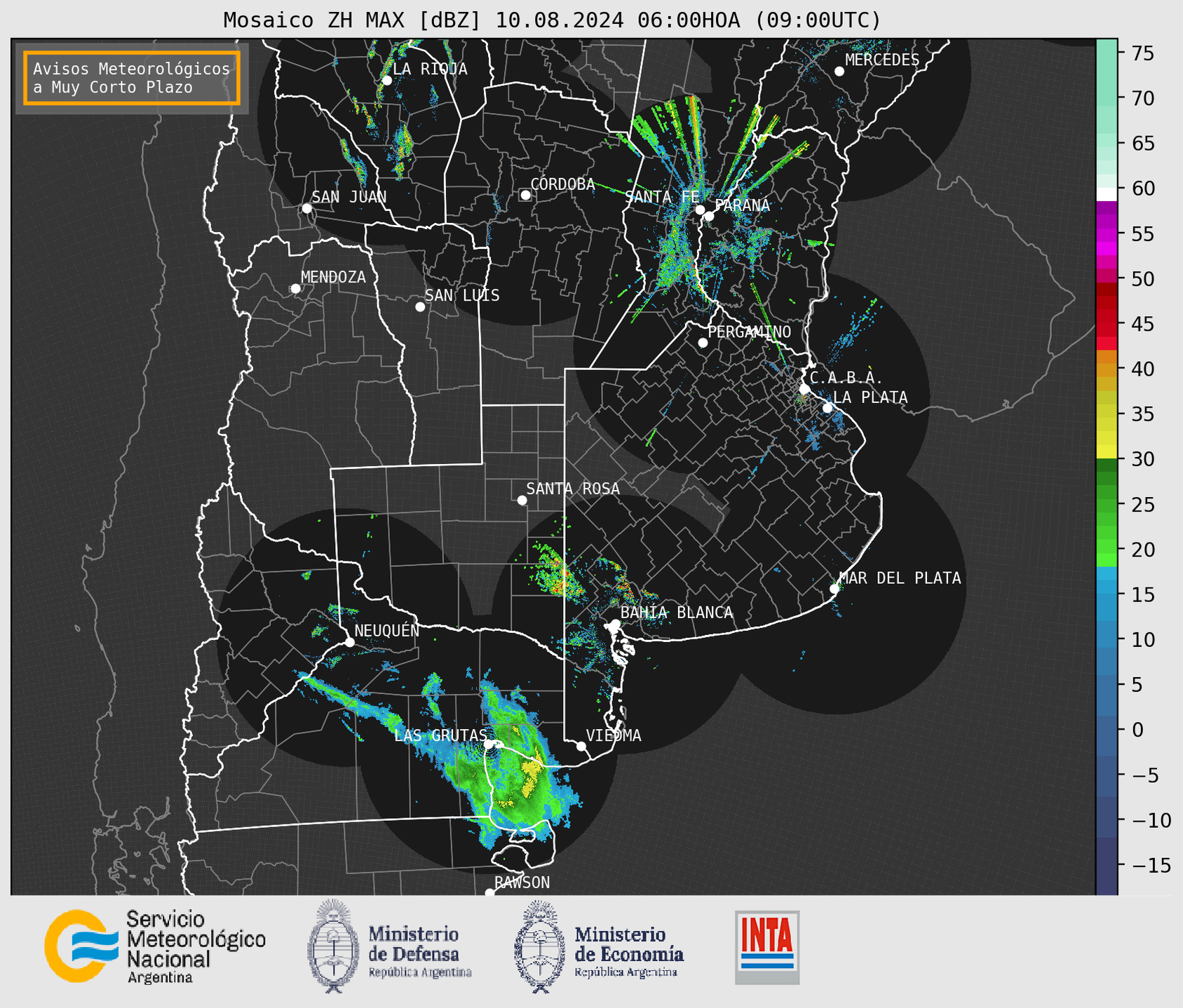Click the La Rioja city marker dot
This screenshot has width=1183, height=1008.
[x=386, y=81]
